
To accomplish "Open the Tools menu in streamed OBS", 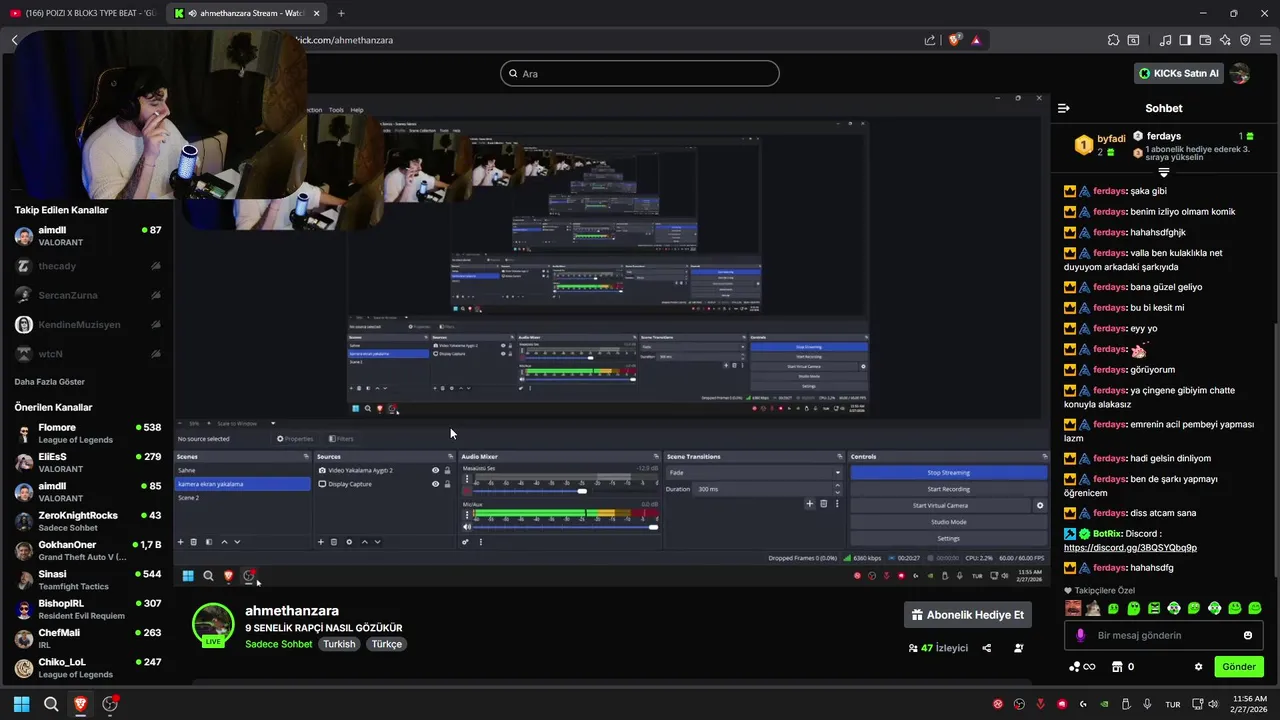I will (336, 110).
